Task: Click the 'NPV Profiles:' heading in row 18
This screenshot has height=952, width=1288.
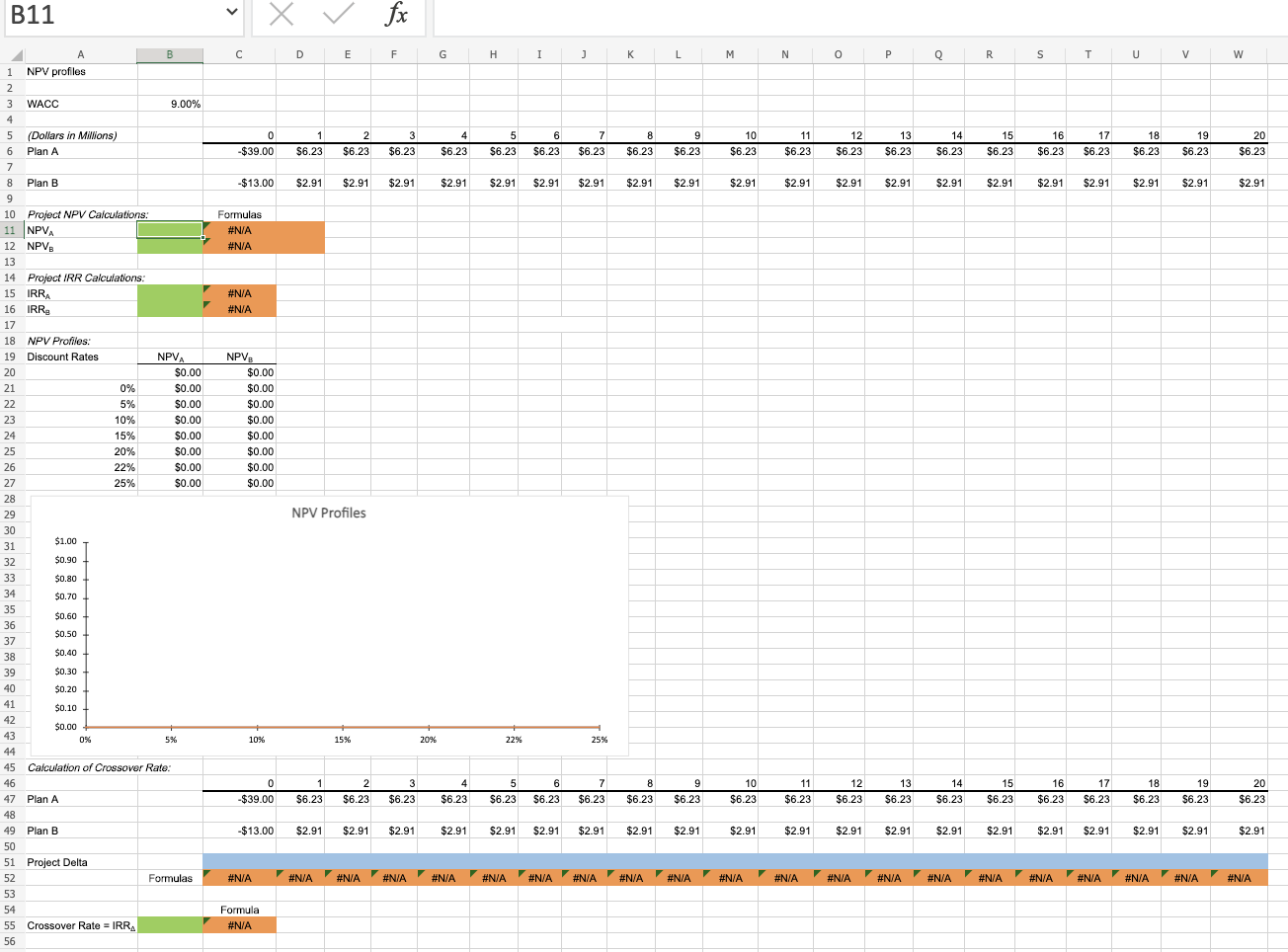Action: [58, 341]
